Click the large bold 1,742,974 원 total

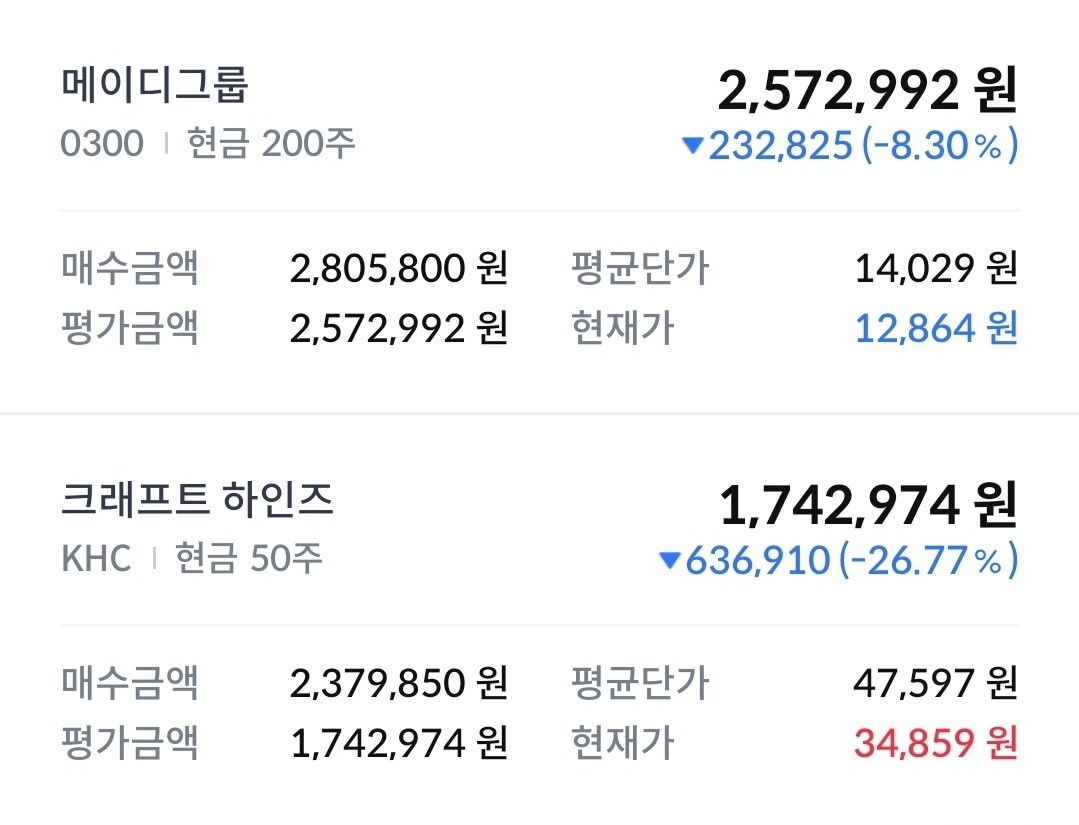(x=867, y=506)
